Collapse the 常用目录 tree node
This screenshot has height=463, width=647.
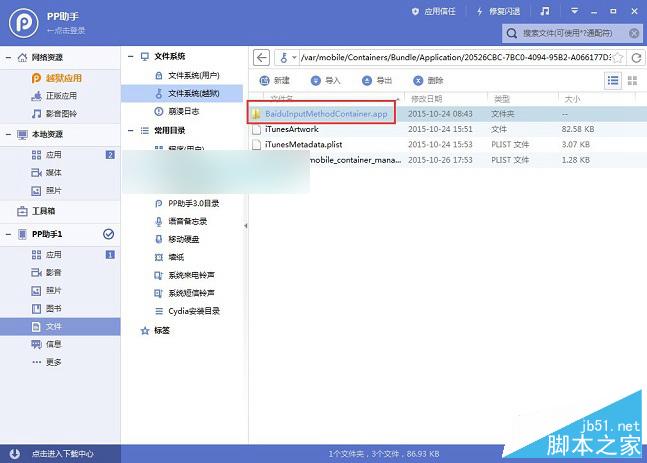point(131,130)
